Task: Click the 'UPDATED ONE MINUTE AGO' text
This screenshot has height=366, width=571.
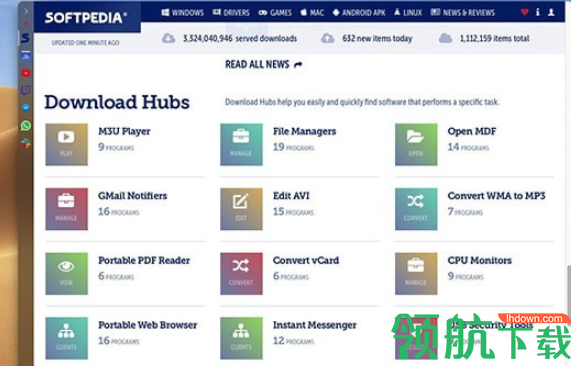Action: [x=85, y=43]
